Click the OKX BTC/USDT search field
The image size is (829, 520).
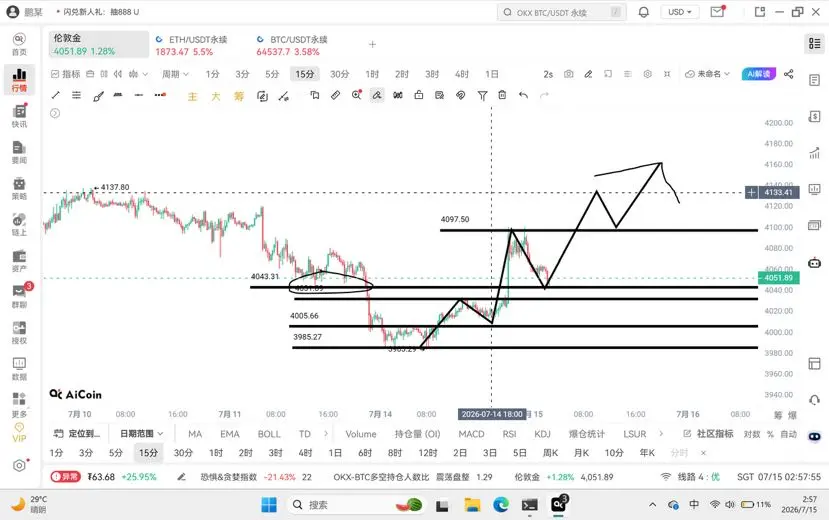(x=561, y=12)
